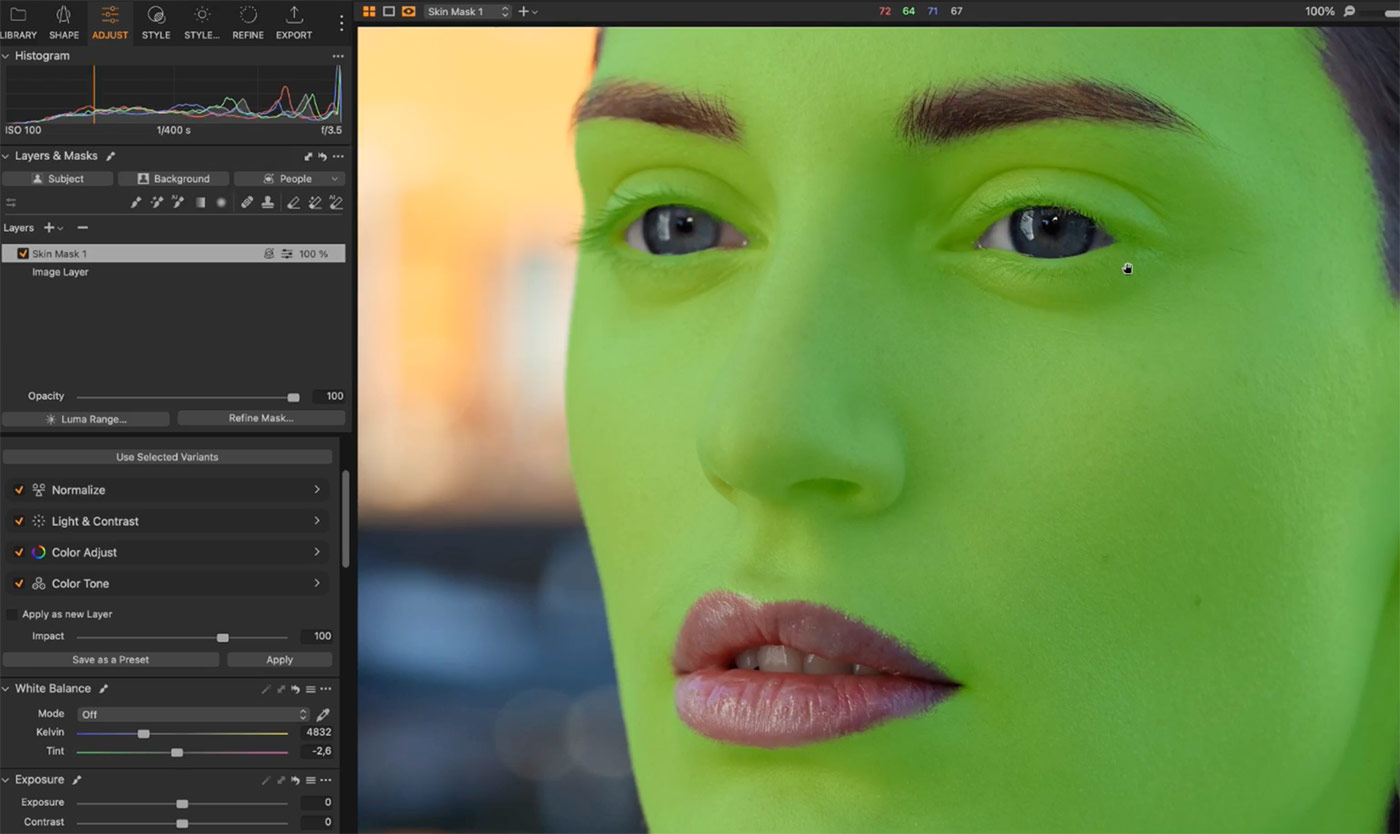Image resolution: width=1400 pixels, height=834 pixels.
Task: Select the Radial Gradient Mask tool
Action: coord(221,203)
